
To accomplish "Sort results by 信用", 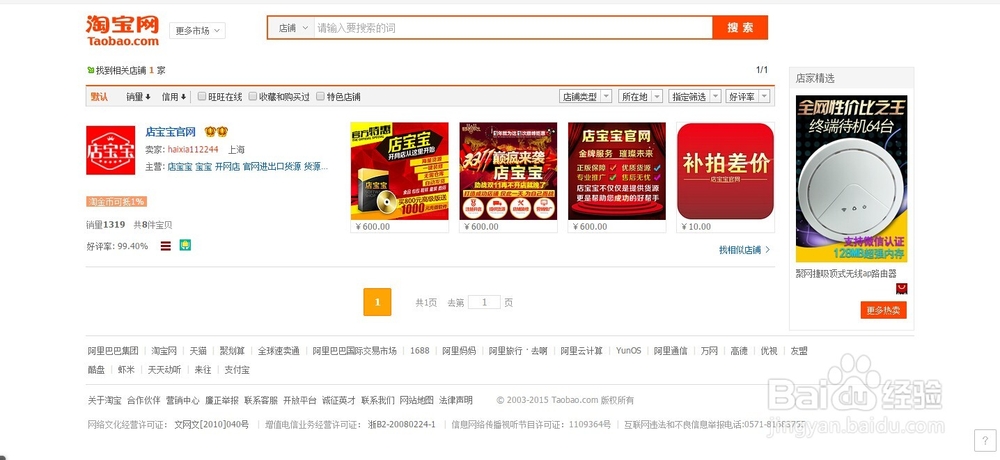I will (x=173, y=96).
